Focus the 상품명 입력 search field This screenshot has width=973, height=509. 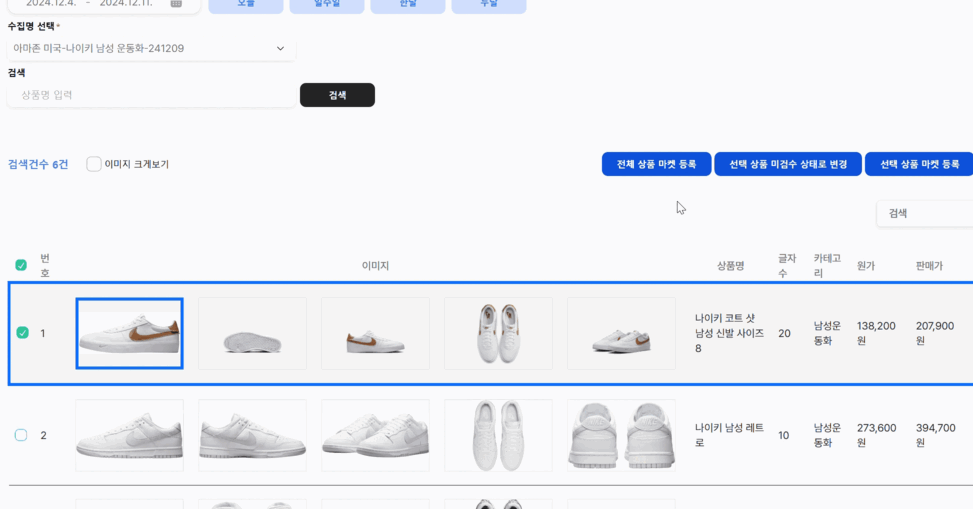151,95
